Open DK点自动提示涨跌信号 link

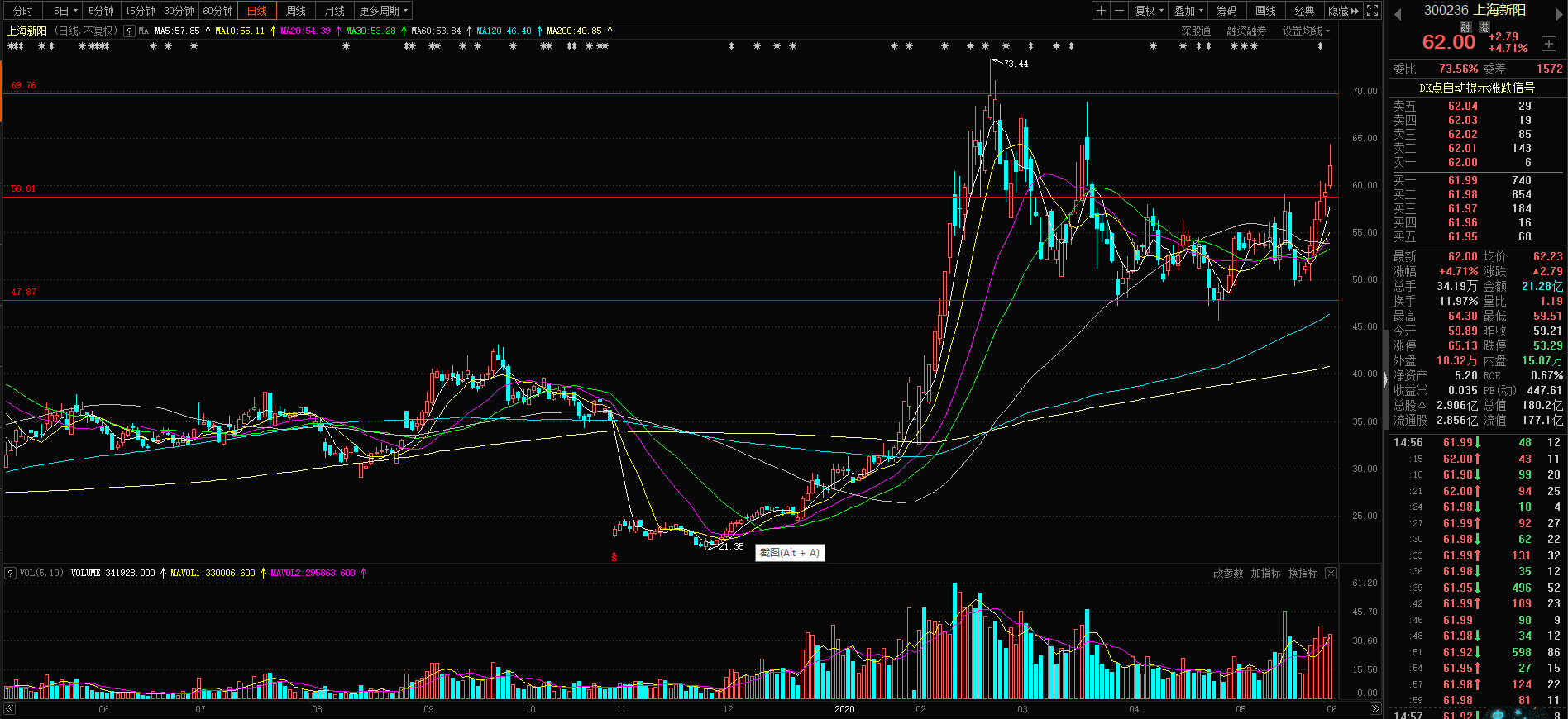pos(1477,88)
